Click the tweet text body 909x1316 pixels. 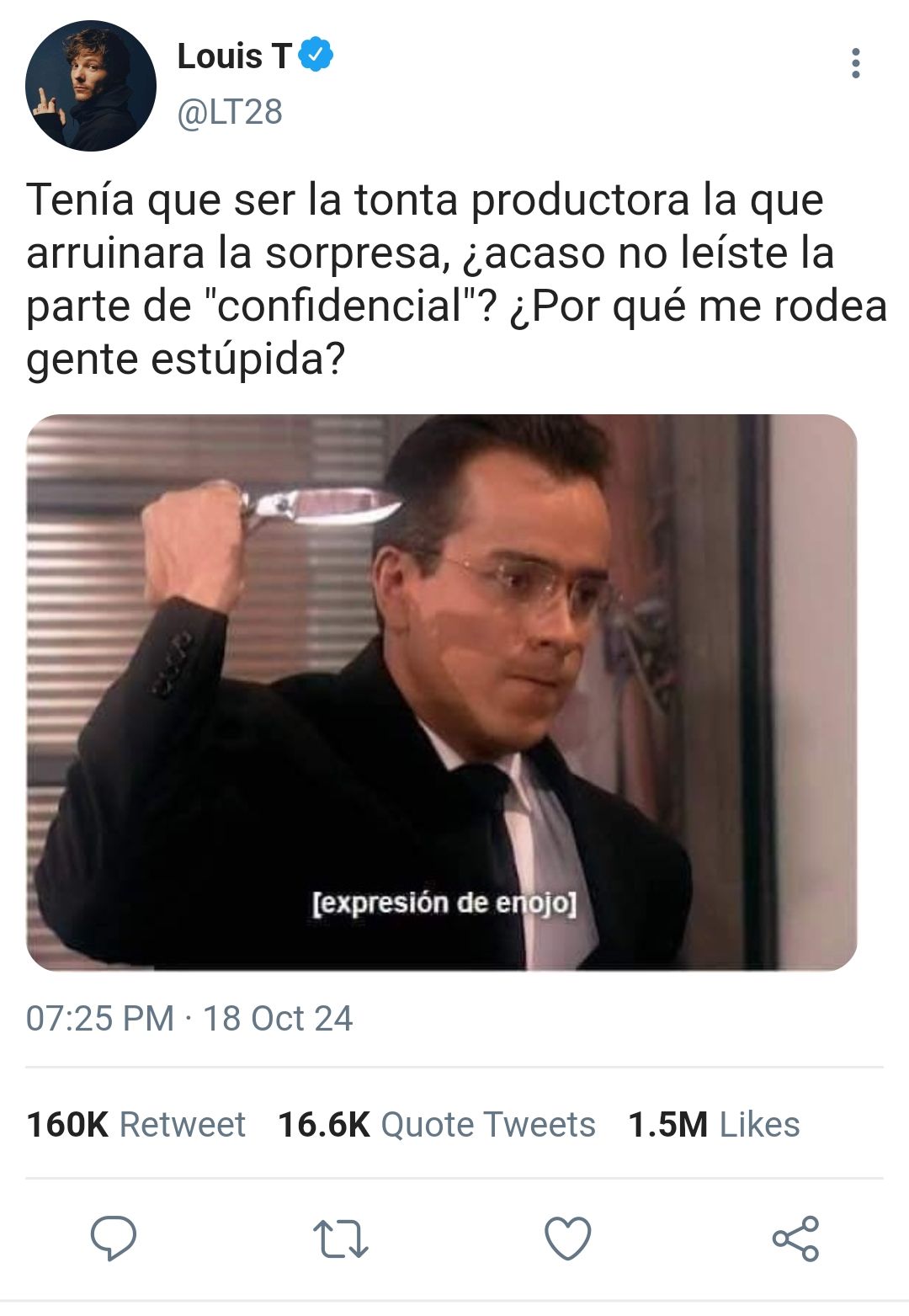point(456,280)
